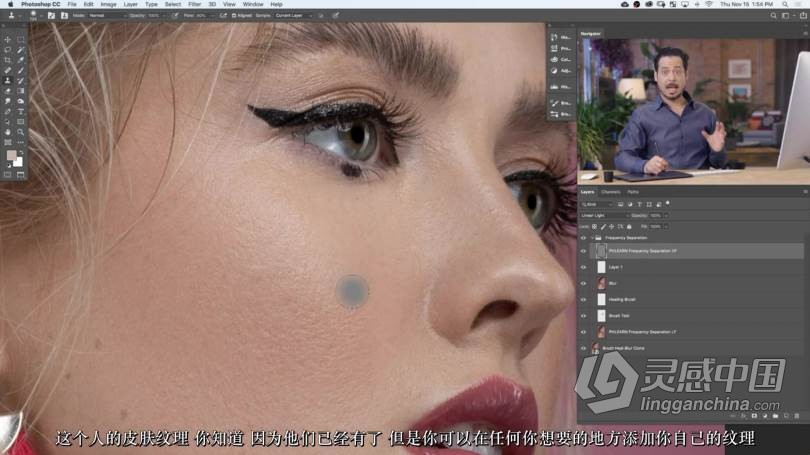Screen dimensions: 810x455
Task: Select the Path Selection tool
Action: click(x=8, y=122)
